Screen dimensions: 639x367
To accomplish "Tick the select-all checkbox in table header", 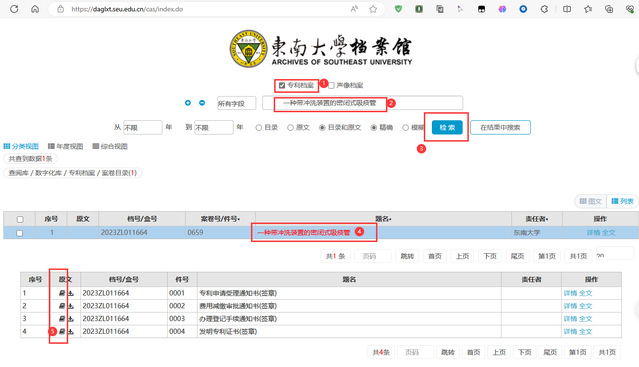I will tap(20, 219).
